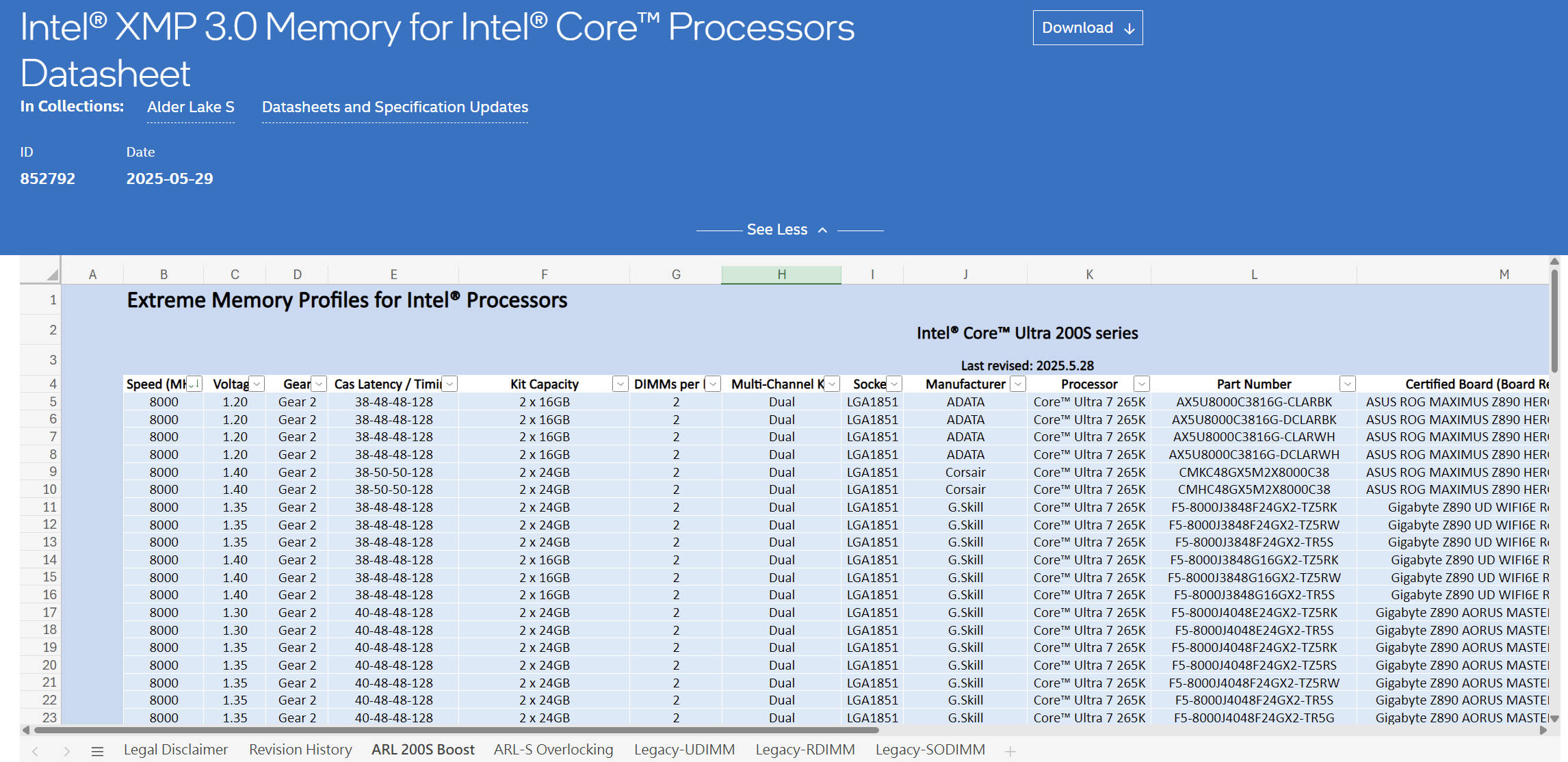Viewport: 1568px width, 762px height.
Task: Click the horizontal scrollbar right arrow
Action: click(x=1543, y=730)
